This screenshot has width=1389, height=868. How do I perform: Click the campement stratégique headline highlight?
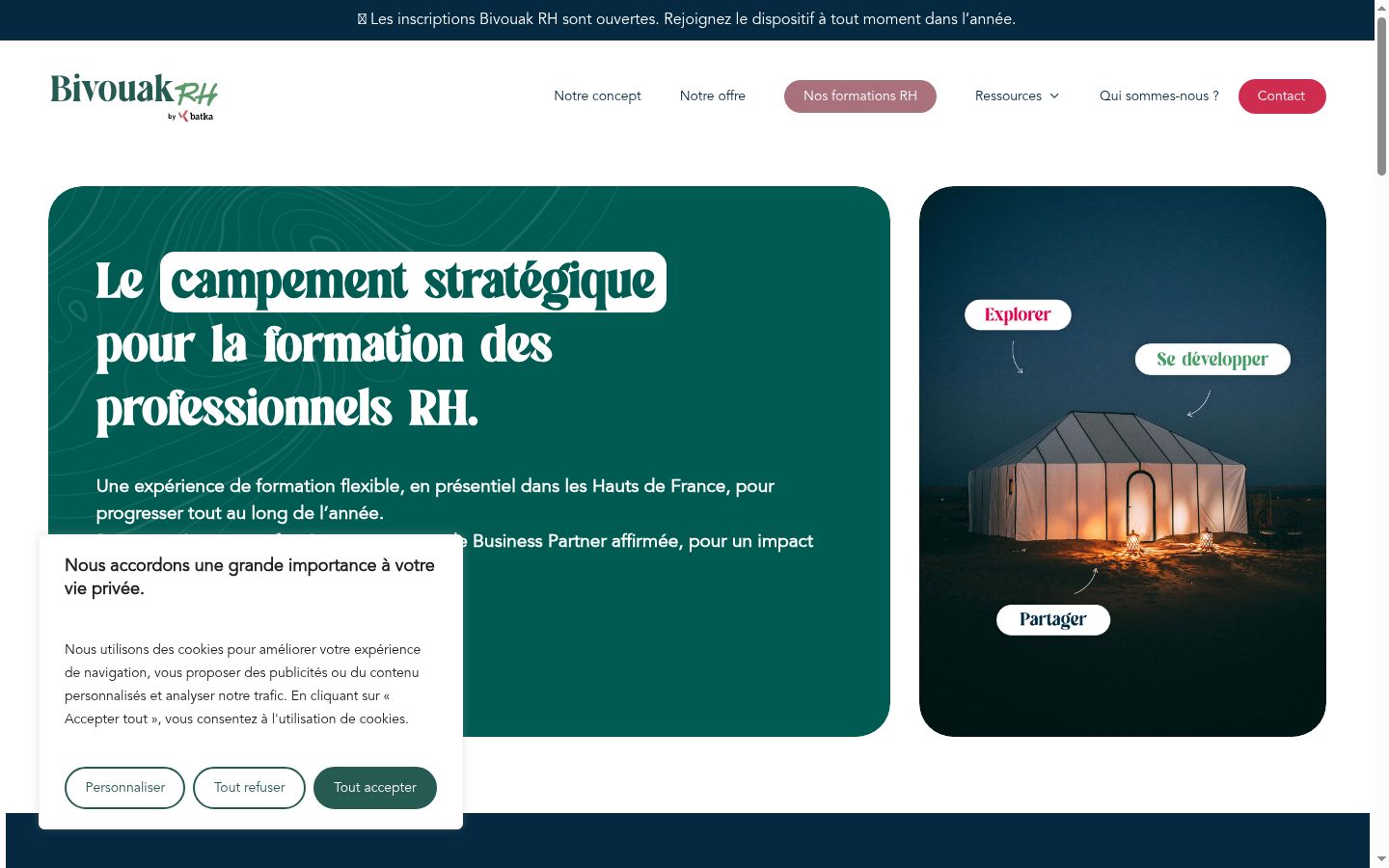(413, 282)
